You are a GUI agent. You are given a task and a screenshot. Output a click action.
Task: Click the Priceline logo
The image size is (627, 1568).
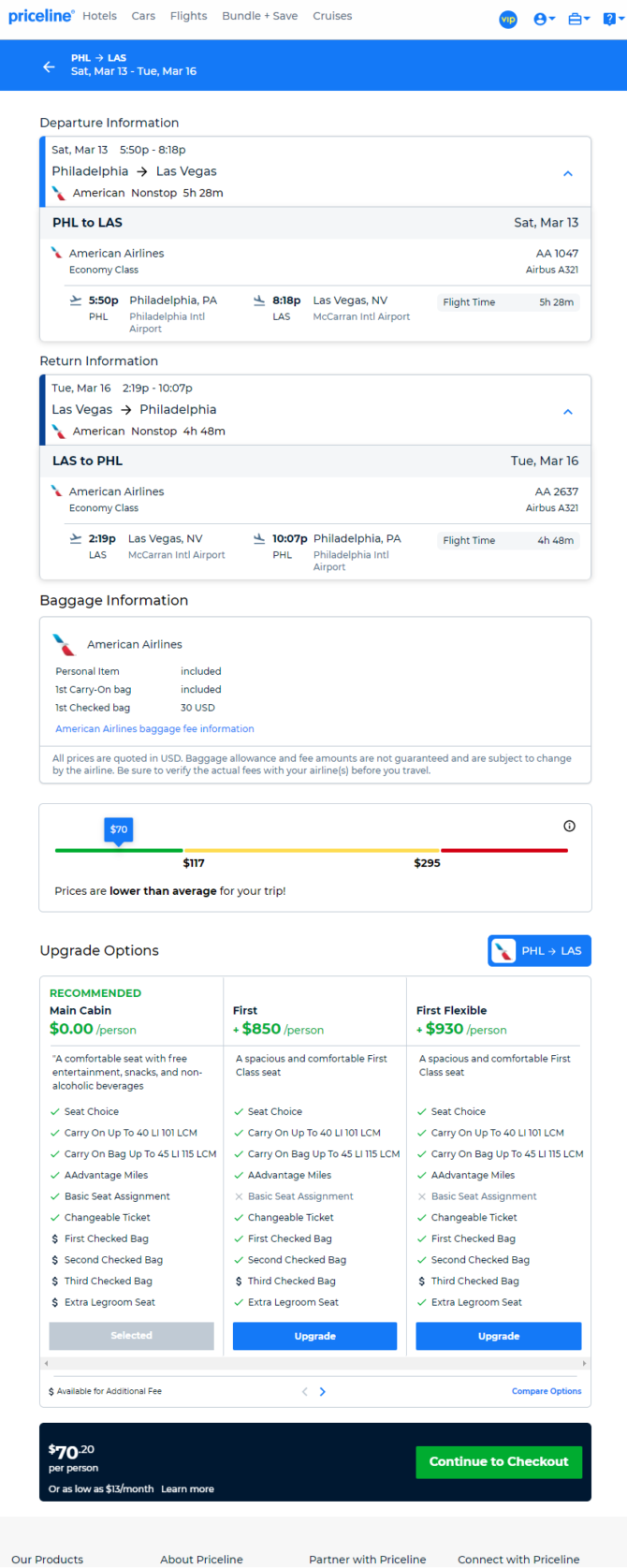tap(41, 16)
